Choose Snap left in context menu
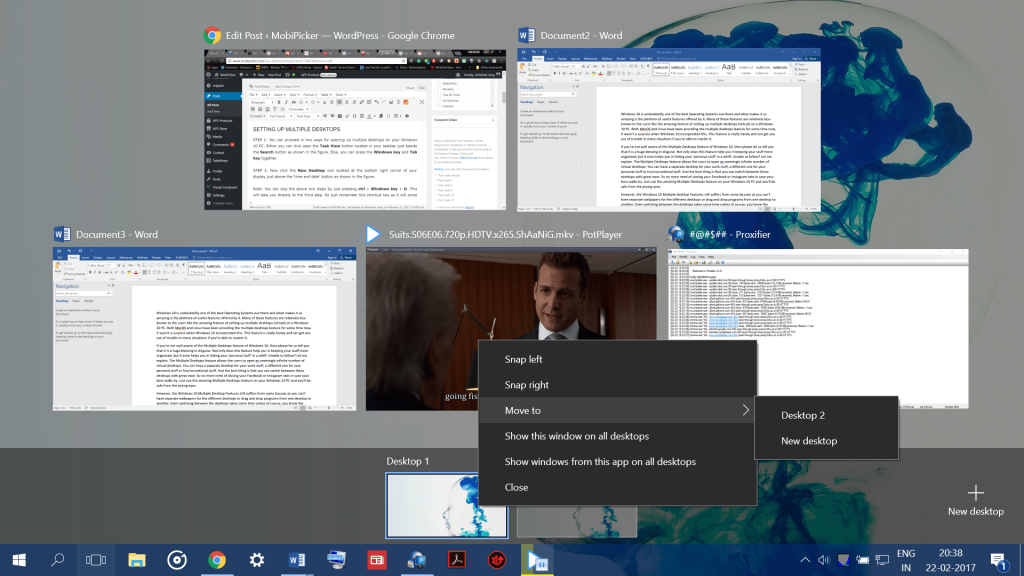1024x576 pixels. point(617,359)
